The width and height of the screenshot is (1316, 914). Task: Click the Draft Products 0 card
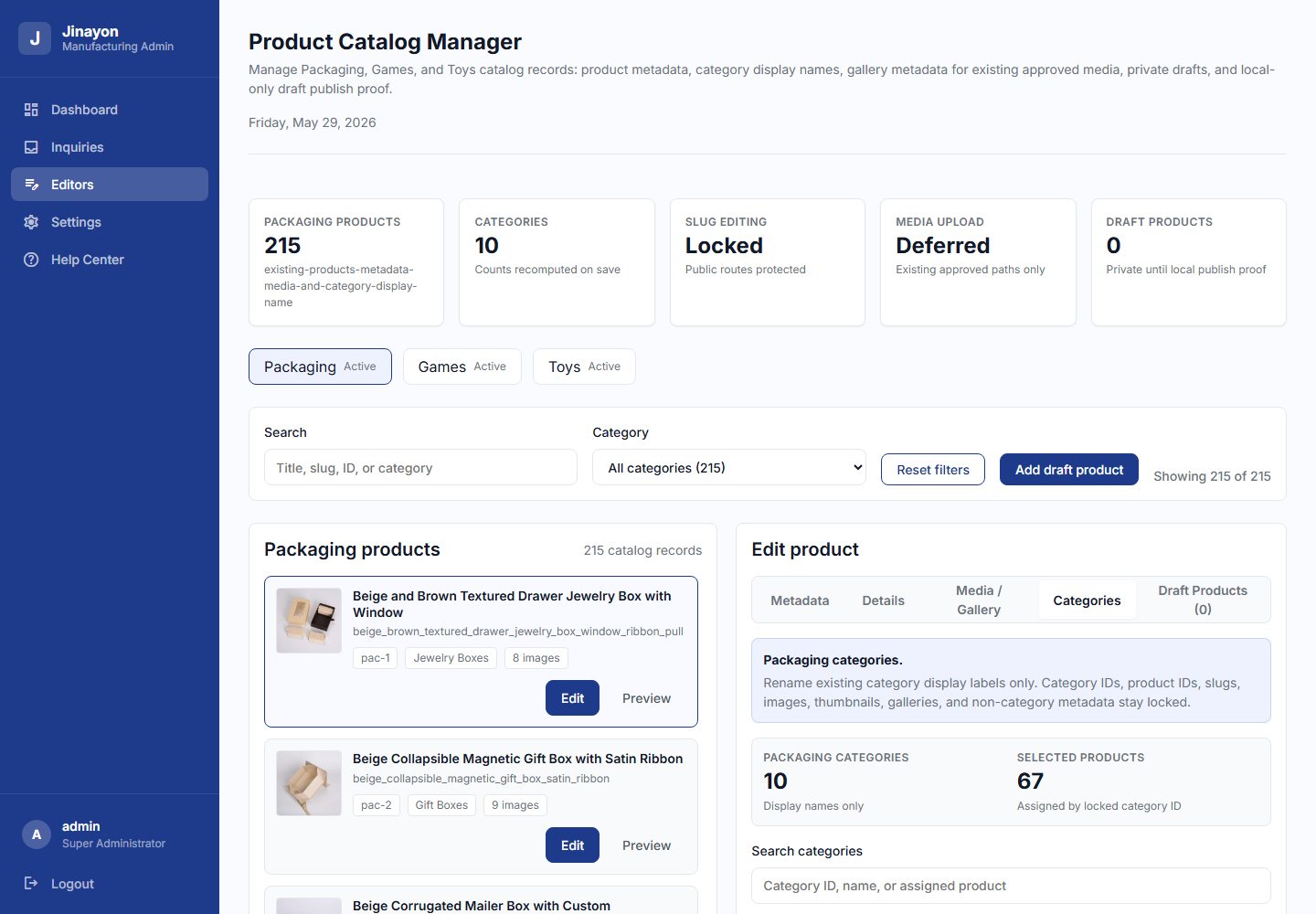[x=1189, y=262]
